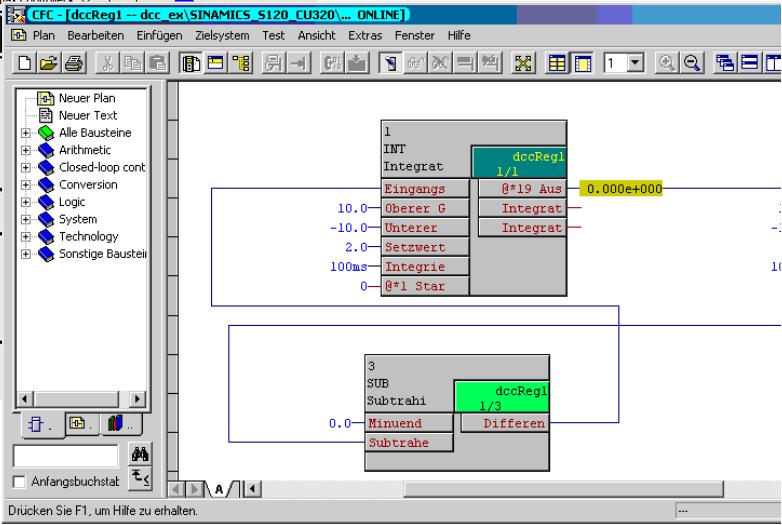Open the Test menu

(x=273, y=35)
